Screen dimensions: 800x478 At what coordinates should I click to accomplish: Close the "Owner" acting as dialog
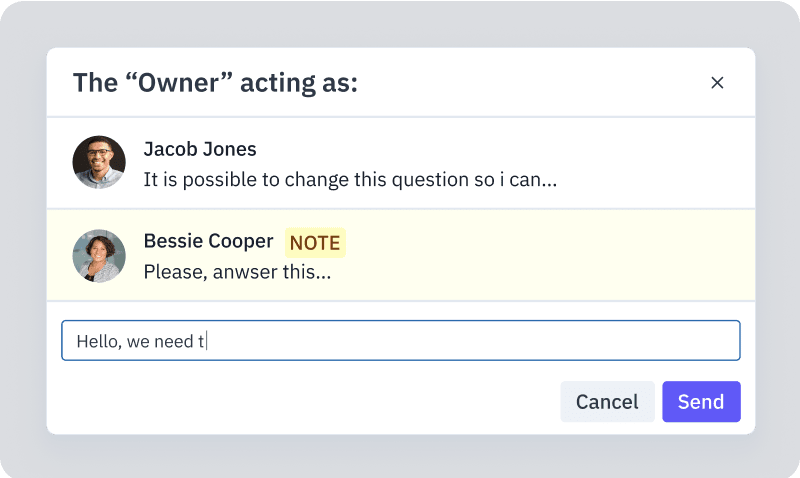pyautogui.click(x=717, y=83)
